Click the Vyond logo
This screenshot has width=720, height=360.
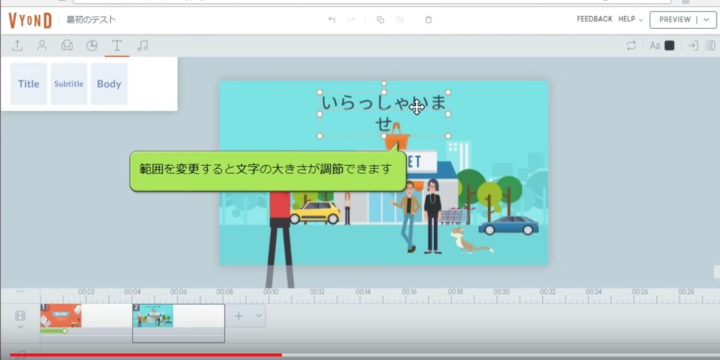tap(30, 20)
